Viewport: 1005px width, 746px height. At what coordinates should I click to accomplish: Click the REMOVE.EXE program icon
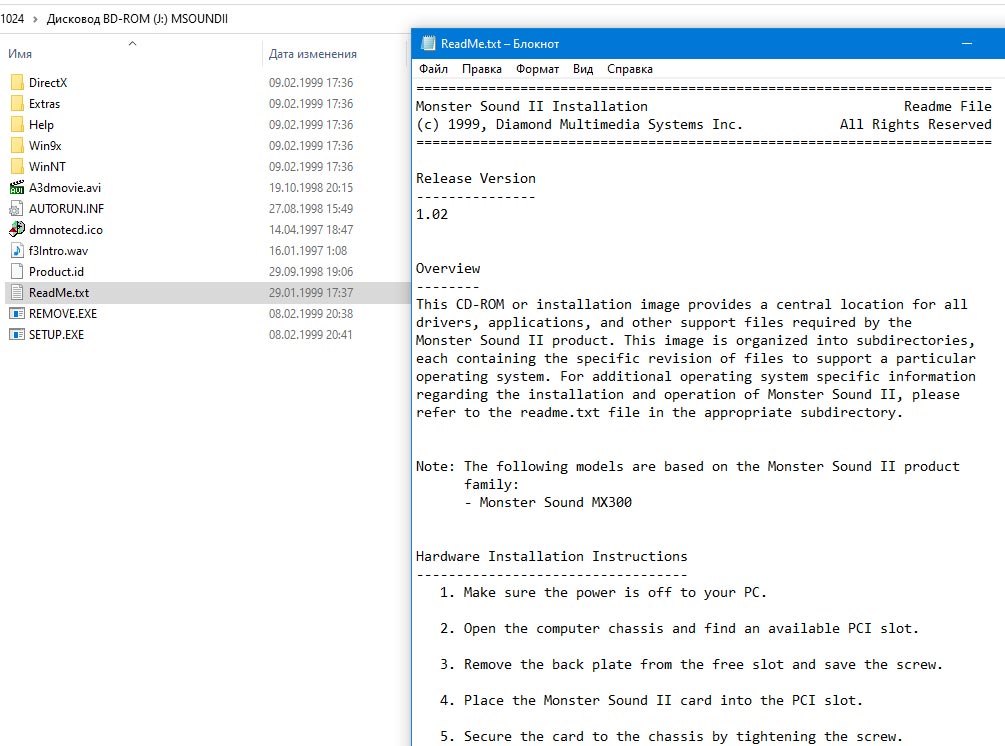(17, 314)
